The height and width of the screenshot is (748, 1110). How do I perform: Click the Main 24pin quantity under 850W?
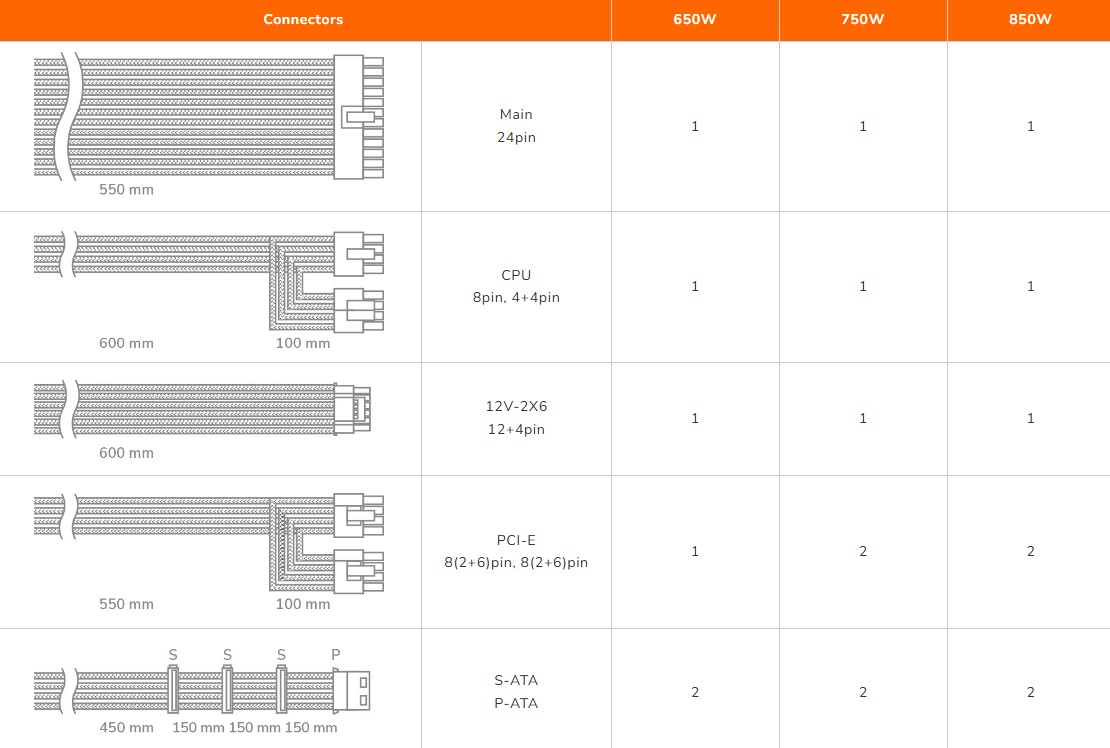point(1030,126)
